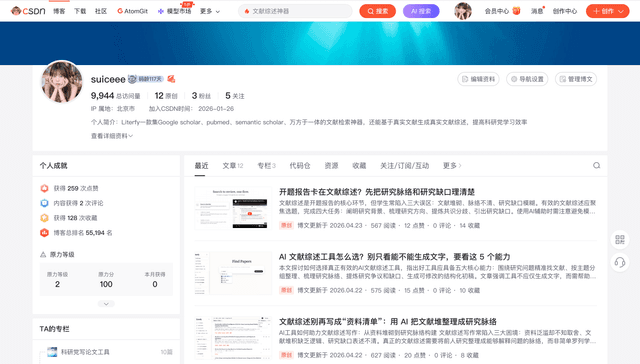
Task: Open the 科研党写论文工具 column
Action: click(x=85, y=352)
